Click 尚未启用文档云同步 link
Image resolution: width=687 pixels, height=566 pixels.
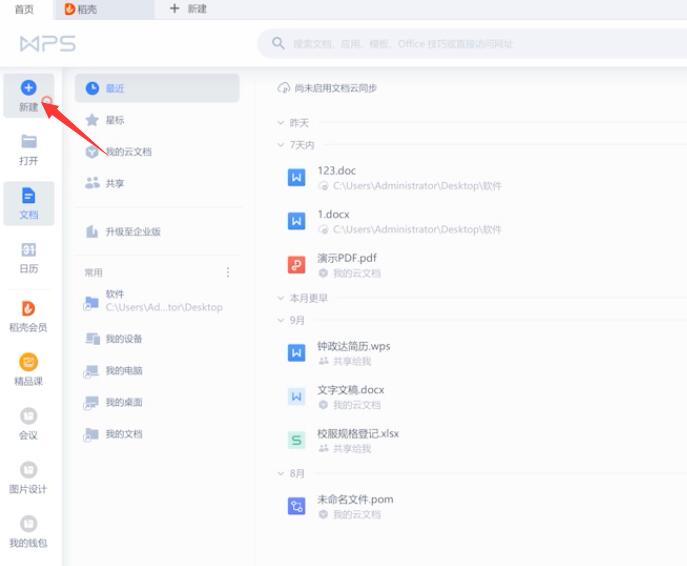pyautogui.click(x=335, y=88)
